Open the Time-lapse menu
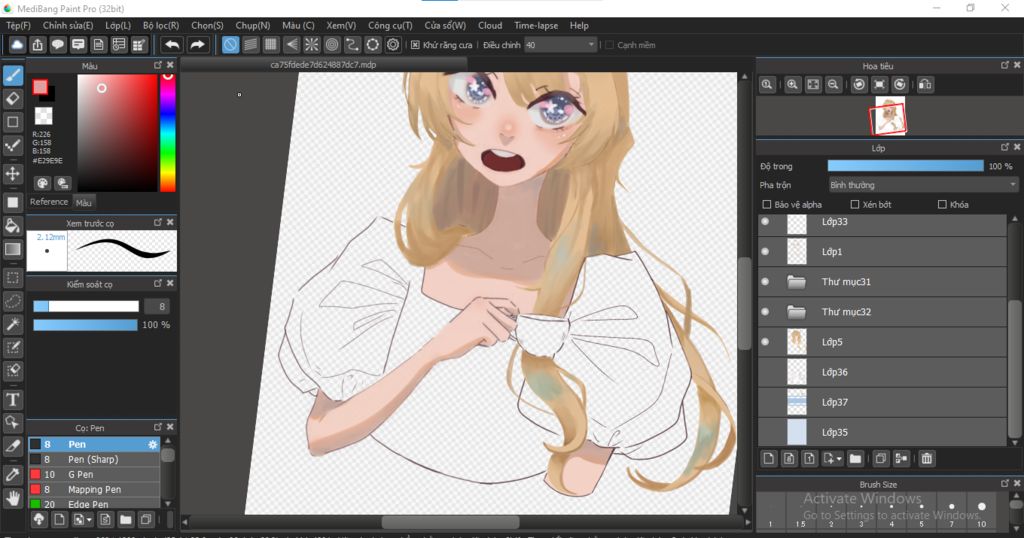The image size is (1024, 538). [536, 25]
